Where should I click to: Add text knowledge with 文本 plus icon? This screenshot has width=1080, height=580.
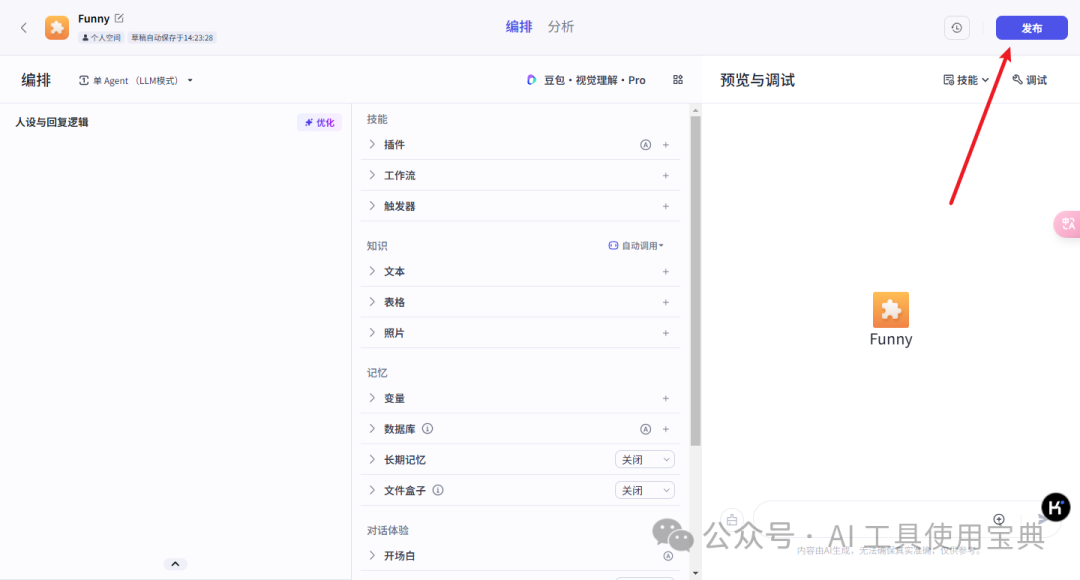coord(666,271)
